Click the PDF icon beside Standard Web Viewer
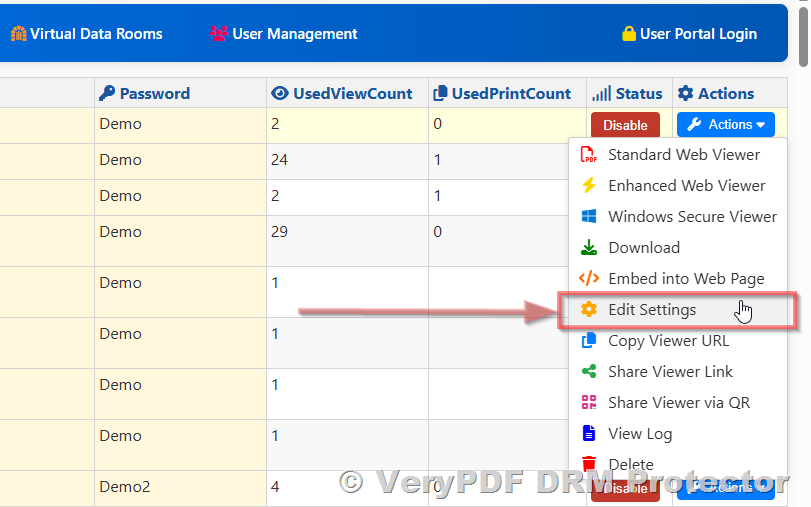Viewport: 811px width, 507px height. [589, 155]
